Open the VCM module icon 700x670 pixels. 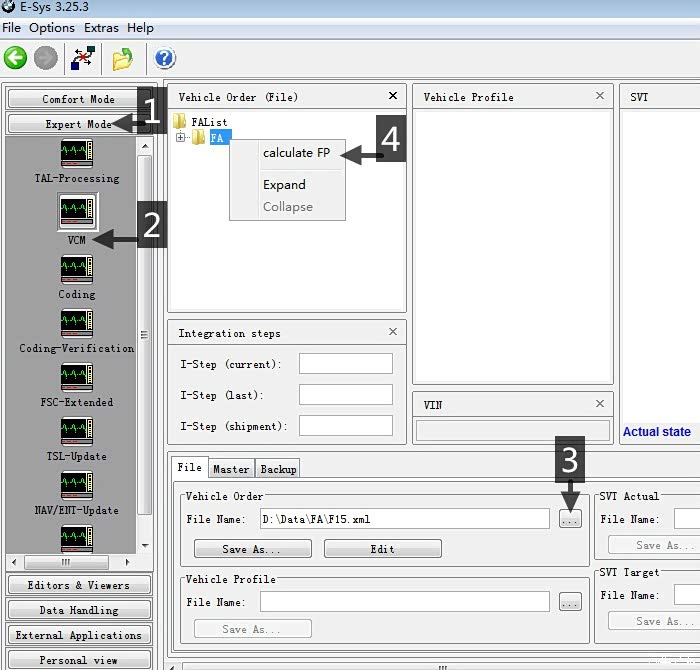coord(77,211)
